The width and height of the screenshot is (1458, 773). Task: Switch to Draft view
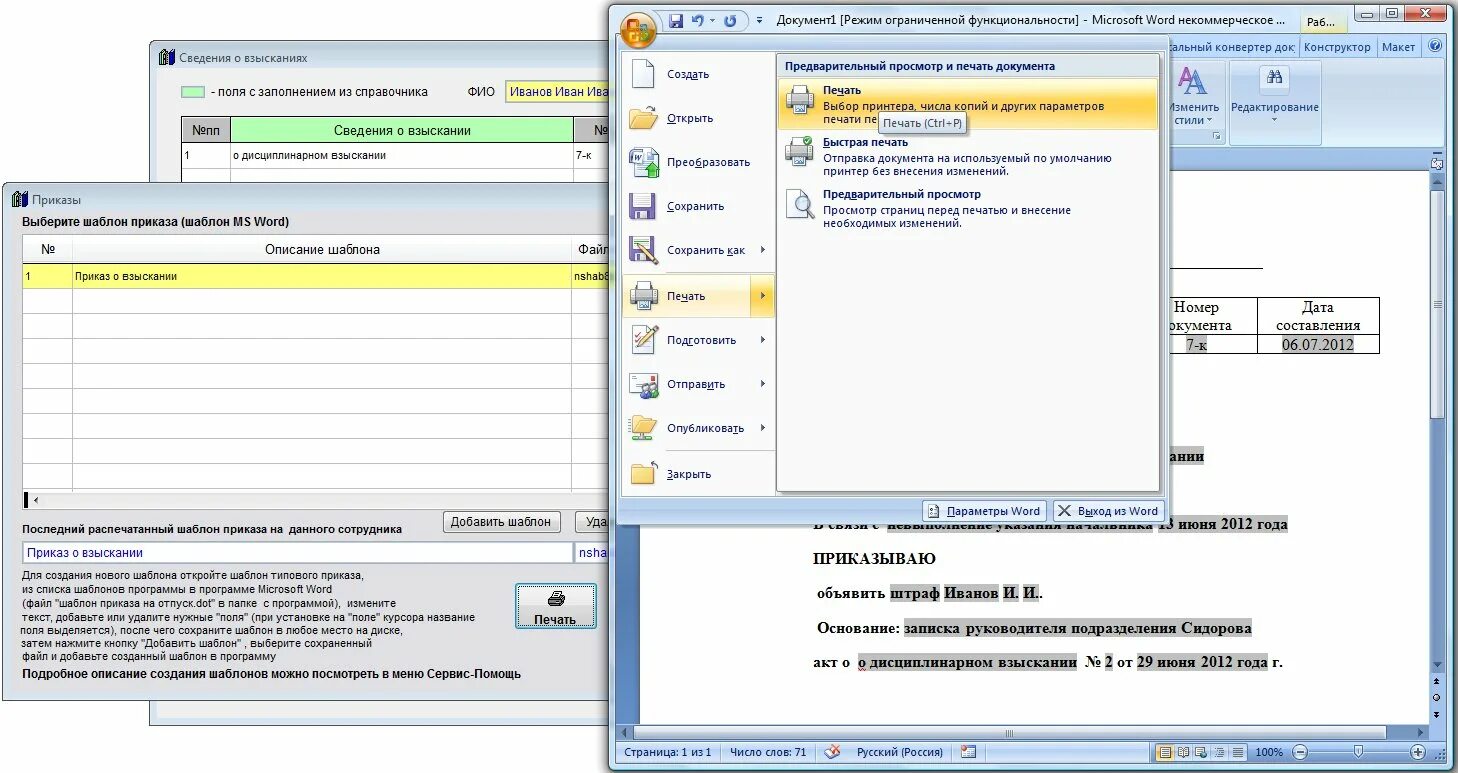1238,752
